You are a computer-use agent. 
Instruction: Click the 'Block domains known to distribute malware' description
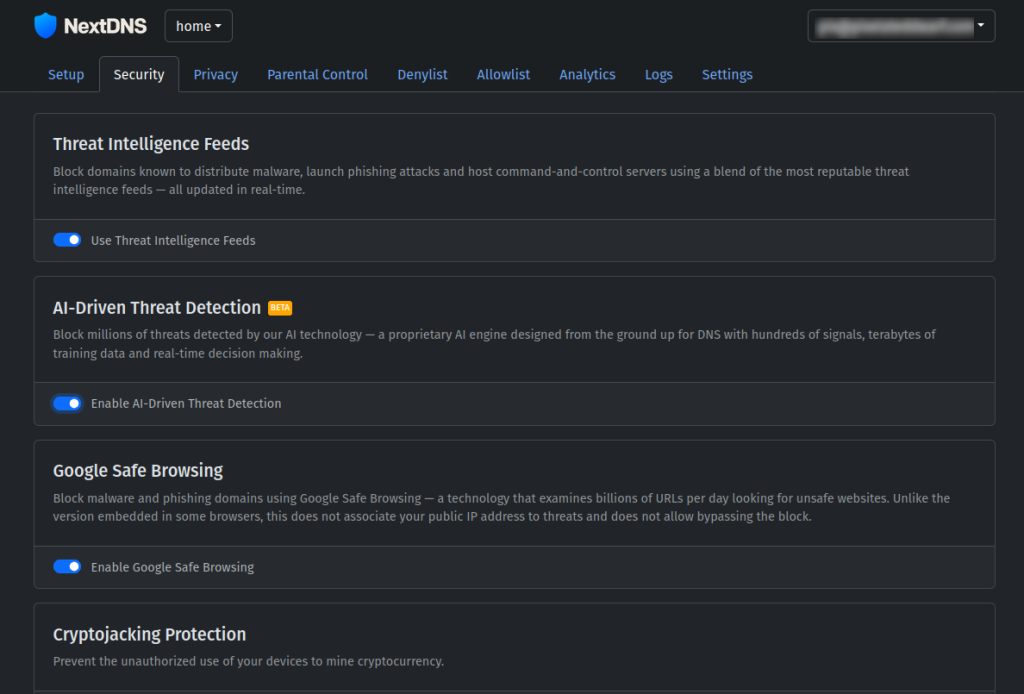[x=481, y=181]
